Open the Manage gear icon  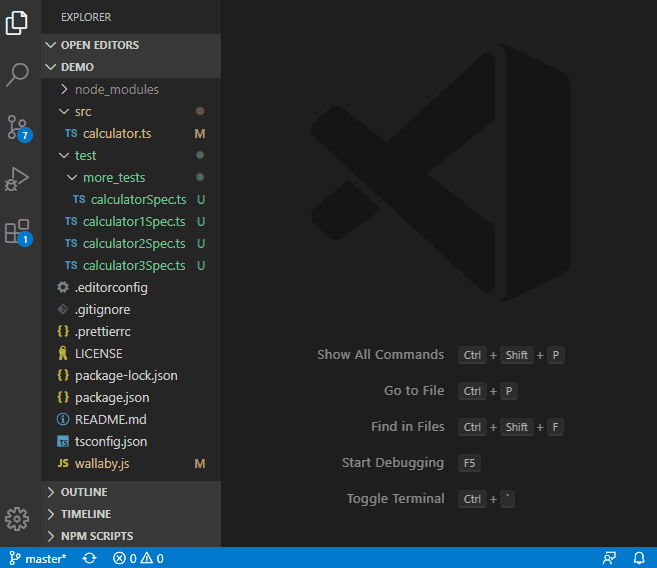point(17,518)
